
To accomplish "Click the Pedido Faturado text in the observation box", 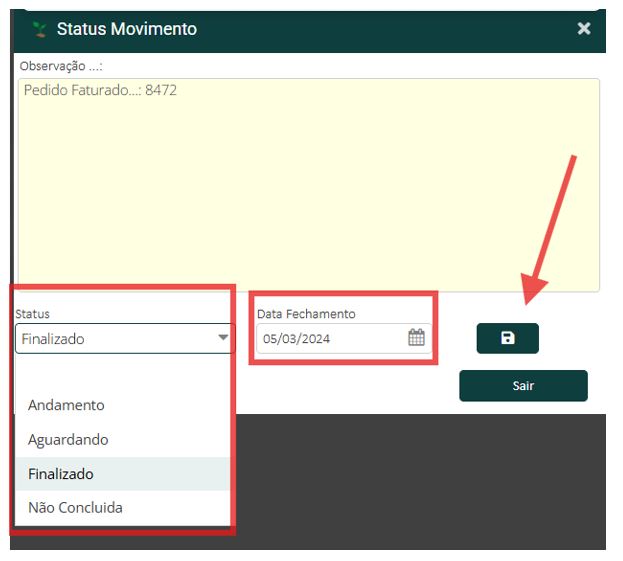I will coord(100,90).
